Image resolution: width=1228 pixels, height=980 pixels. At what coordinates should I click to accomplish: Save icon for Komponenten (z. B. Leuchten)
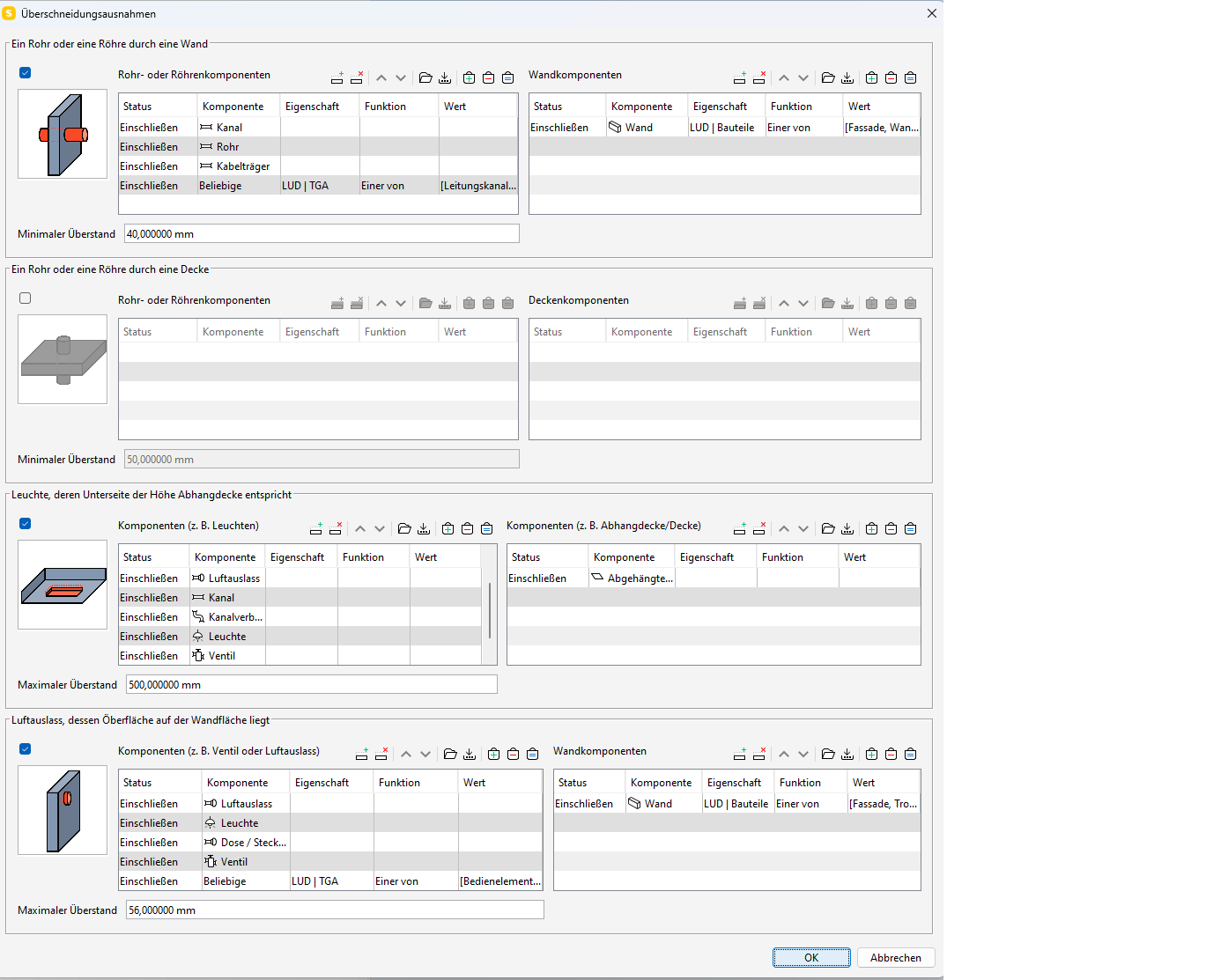pyautogui.click(x=424, y=528)
